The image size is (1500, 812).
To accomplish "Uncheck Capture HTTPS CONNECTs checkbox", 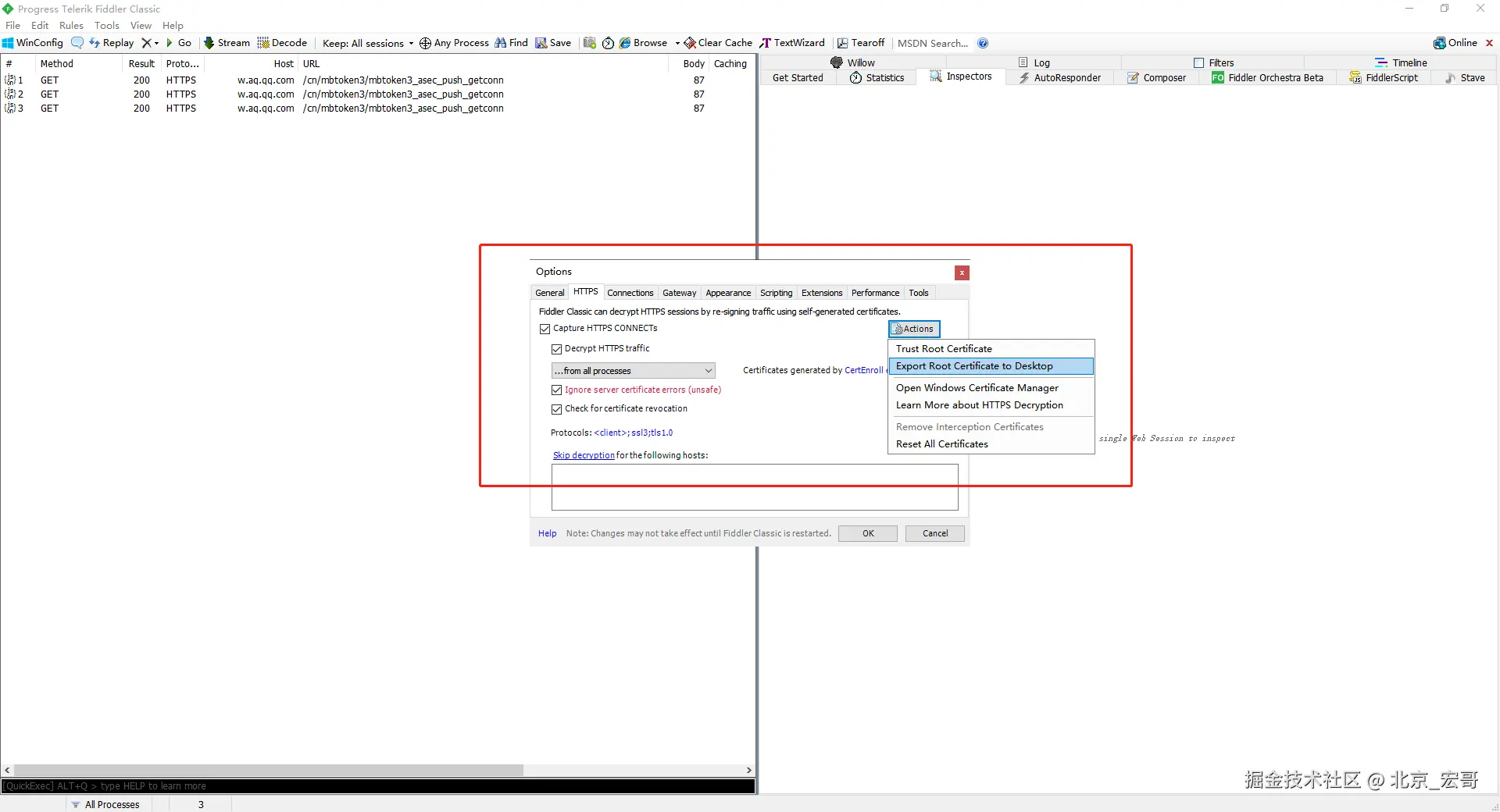I will (545, 329).
